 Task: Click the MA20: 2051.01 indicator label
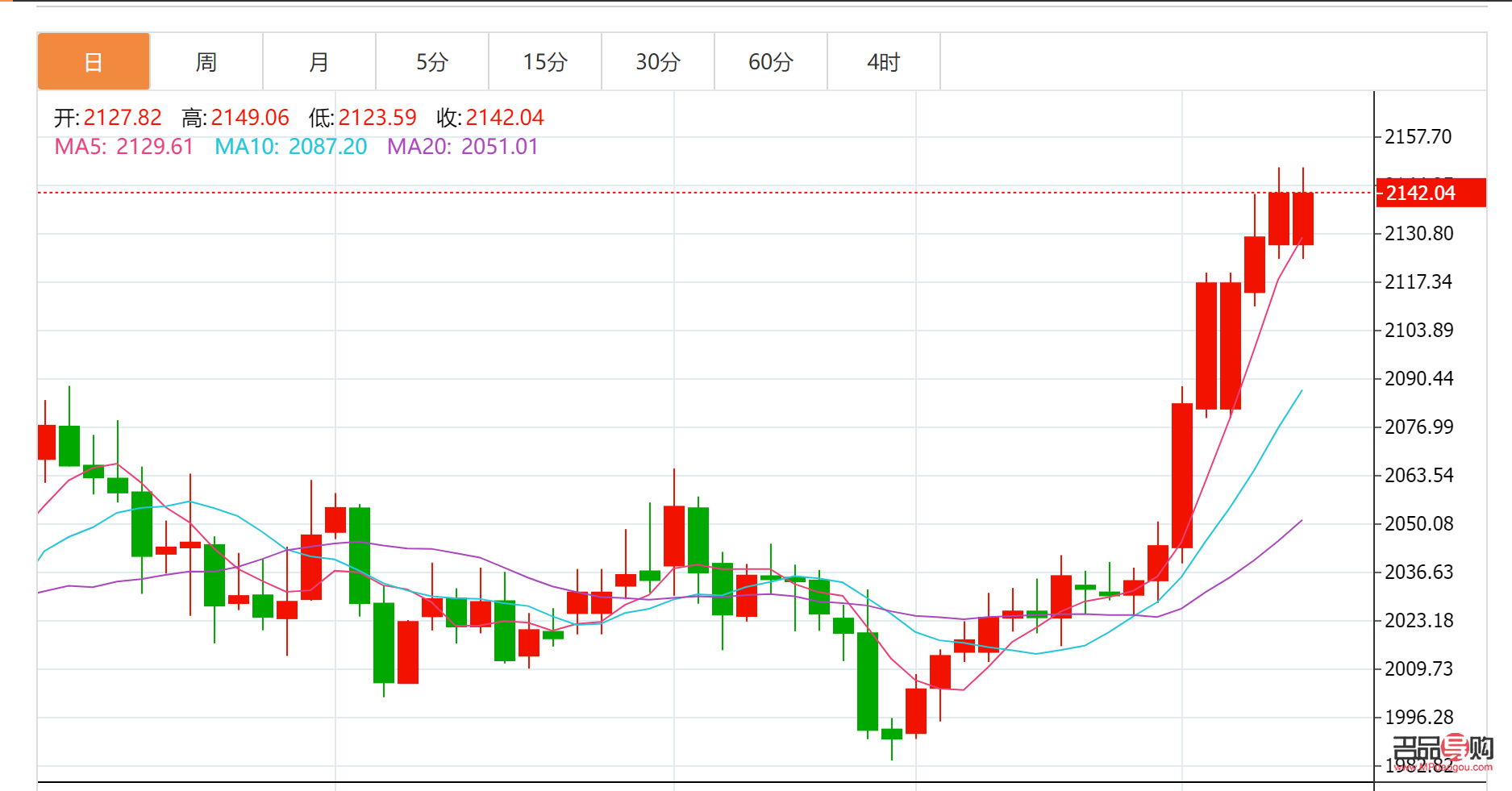coord(463,147)
